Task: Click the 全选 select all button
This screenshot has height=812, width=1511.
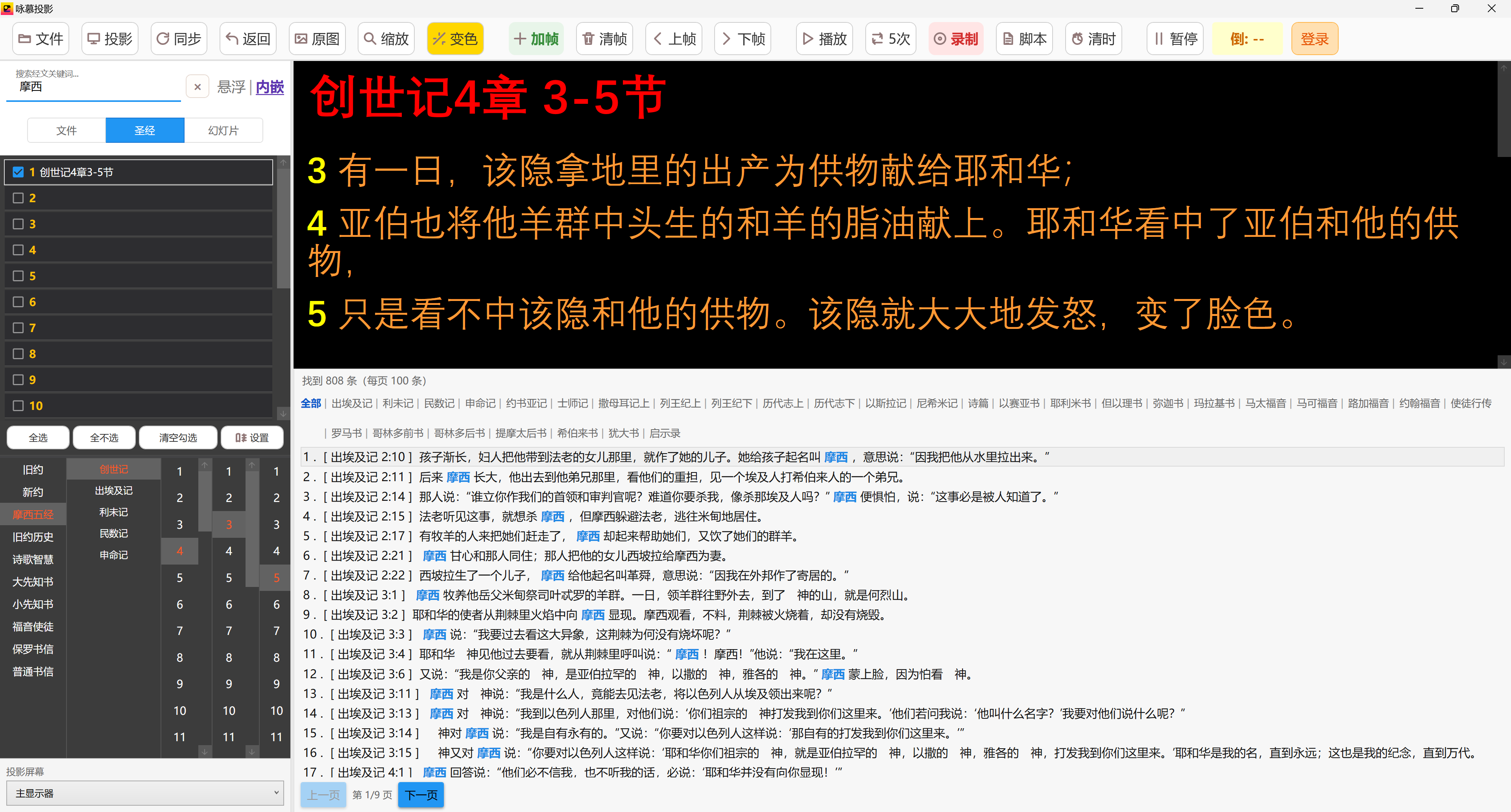Action: click(37, 437)
